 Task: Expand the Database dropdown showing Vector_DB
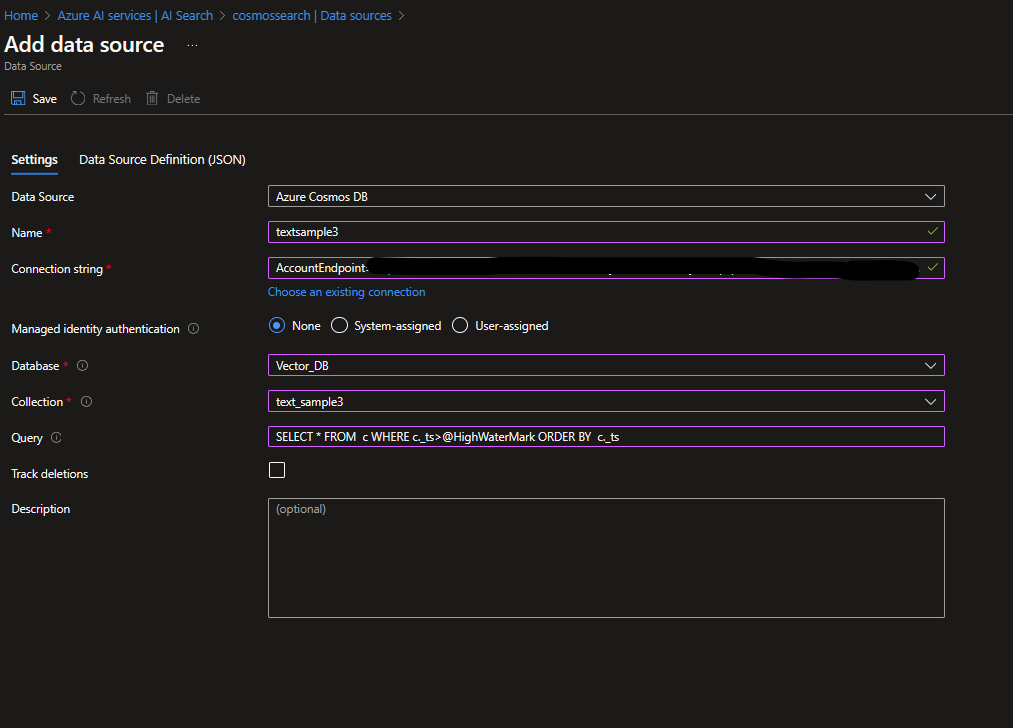pyautogui.click(x=606, y=366)
